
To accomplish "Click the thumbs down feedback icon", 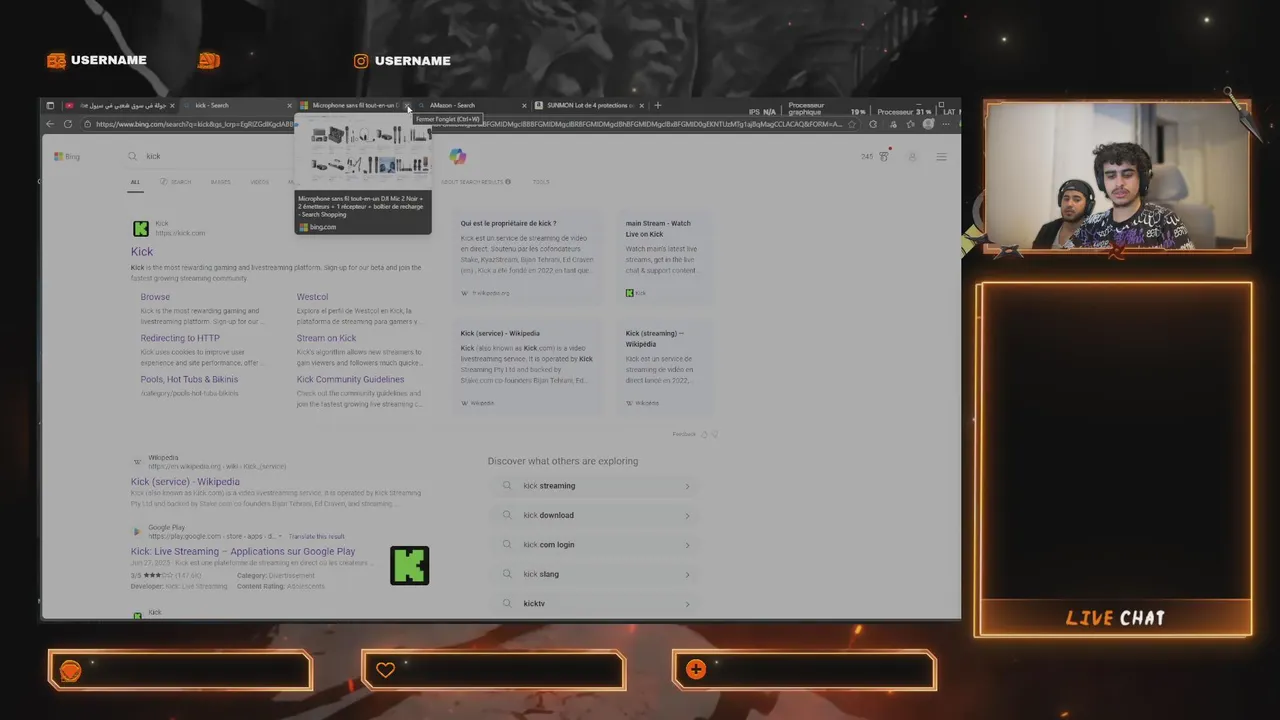I will pyautogui.click(x=714, y=434).
